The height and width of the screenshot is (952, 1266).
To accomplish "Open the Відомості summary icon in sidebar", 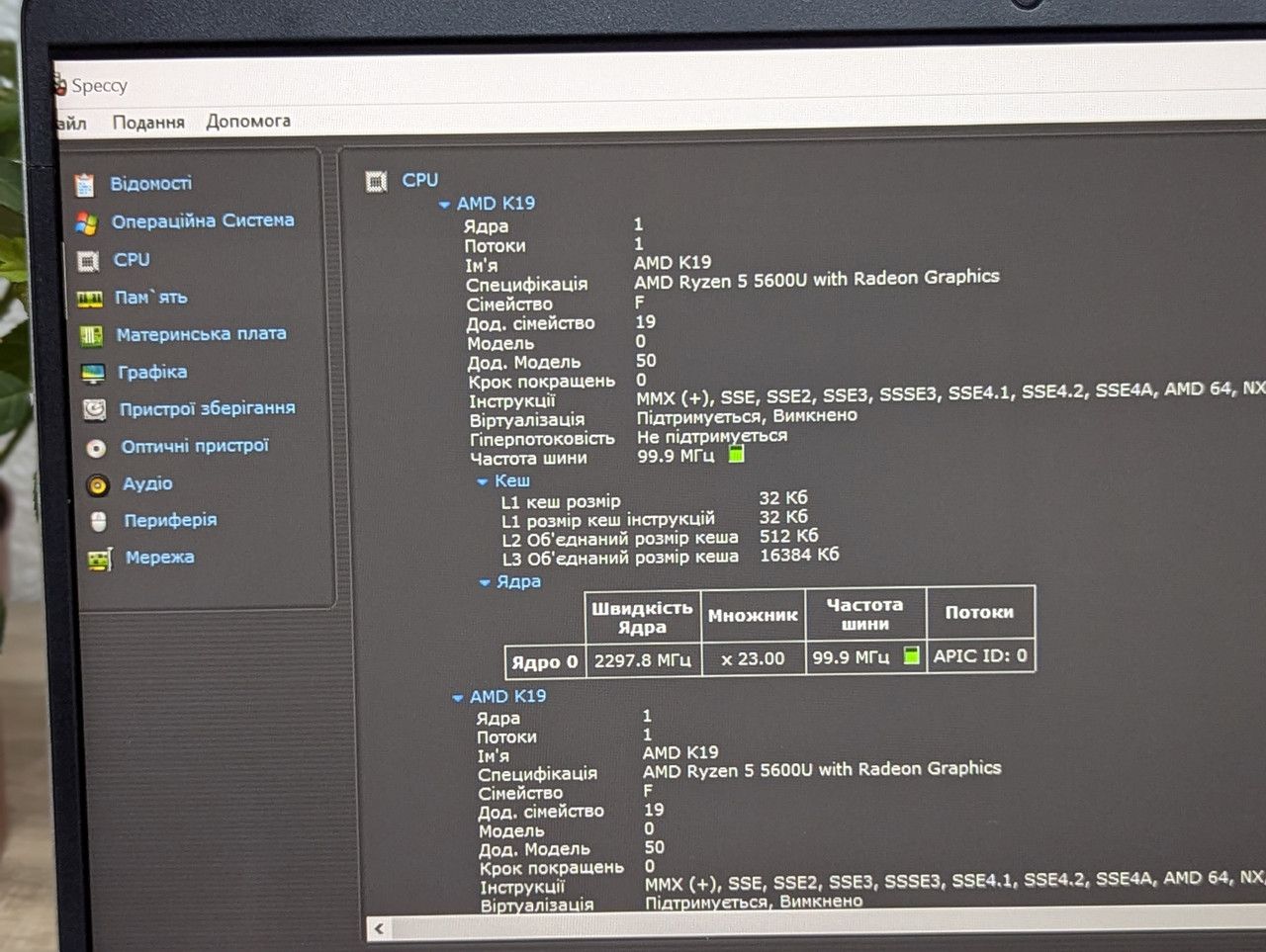I will (x=85, y=184).
